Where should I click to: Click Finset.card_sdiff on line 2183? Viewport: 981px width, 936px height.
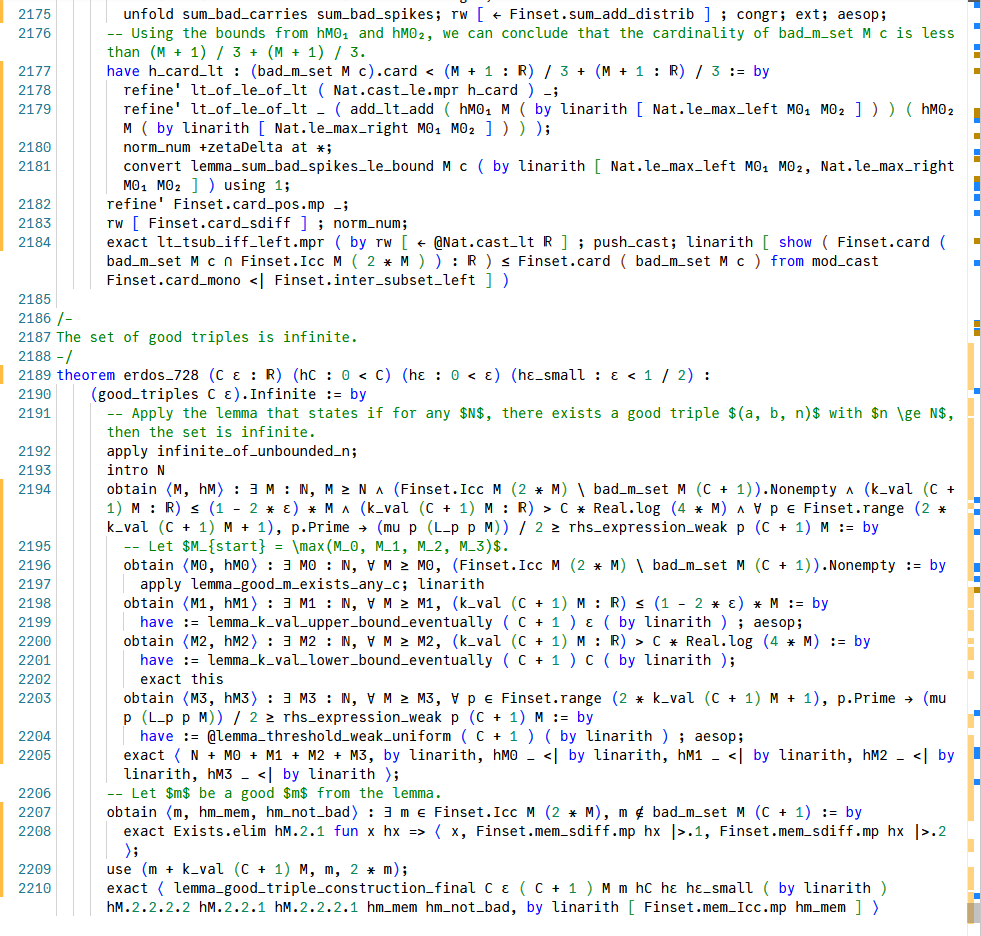tap(220, 223)
